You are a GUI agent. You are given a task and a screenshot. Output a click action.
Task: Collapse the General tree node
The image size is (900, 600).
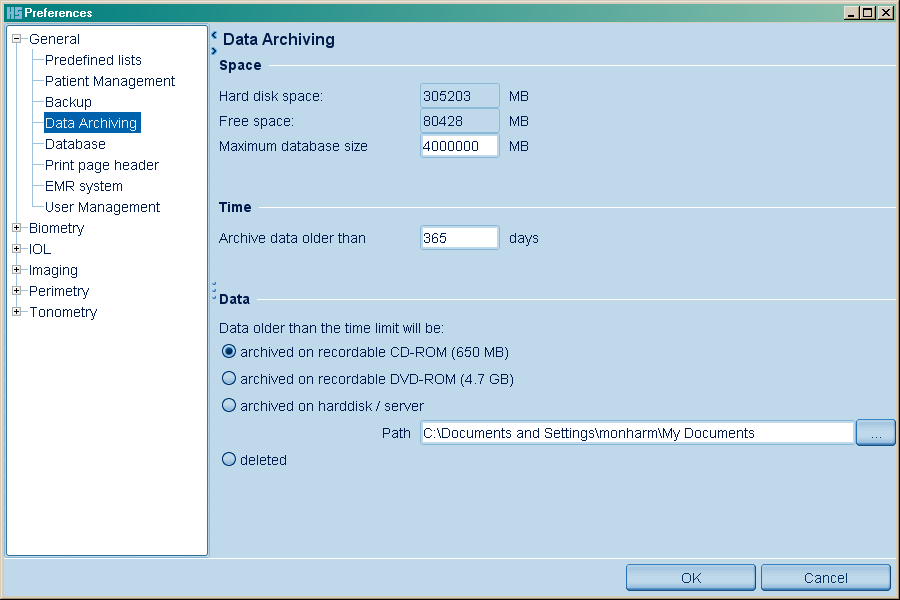pos(17,39)
